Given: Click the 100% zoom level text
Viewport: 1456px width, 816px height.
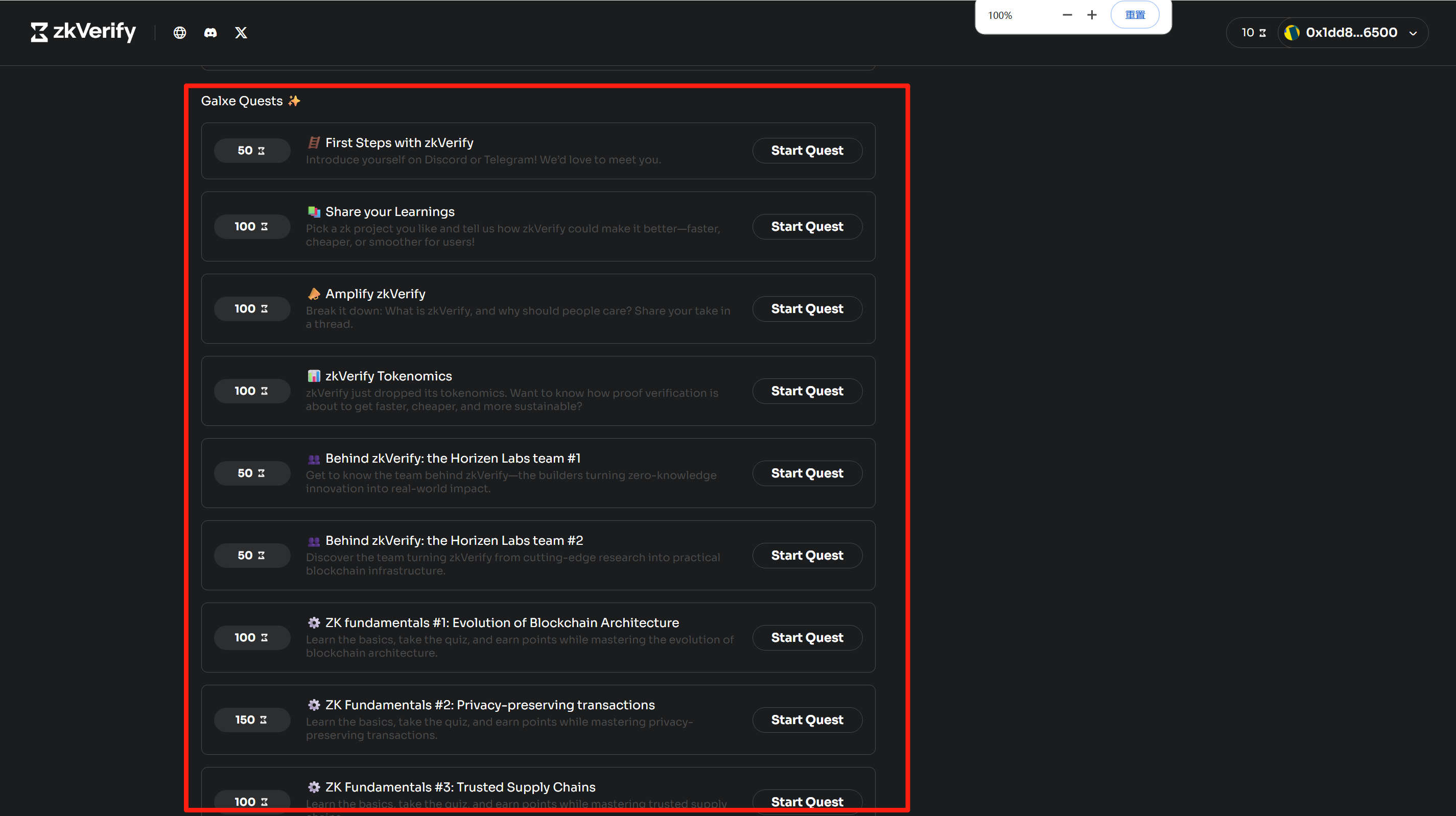Looking at the screenshot, I should click(1000, 16).
